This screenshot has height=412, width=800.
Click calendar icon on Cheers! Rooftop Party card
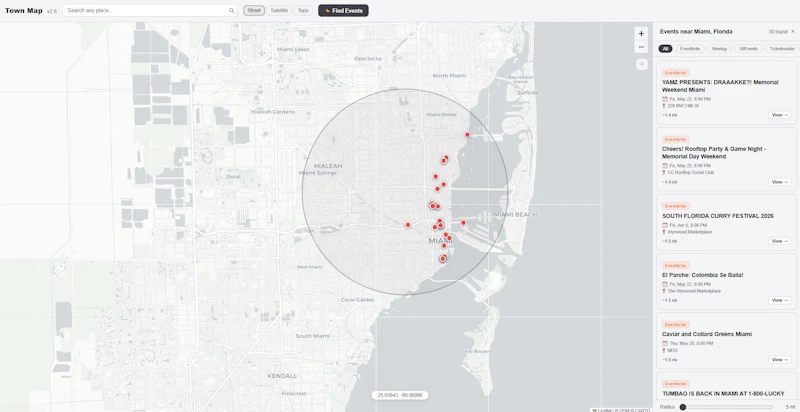[665, 166]
